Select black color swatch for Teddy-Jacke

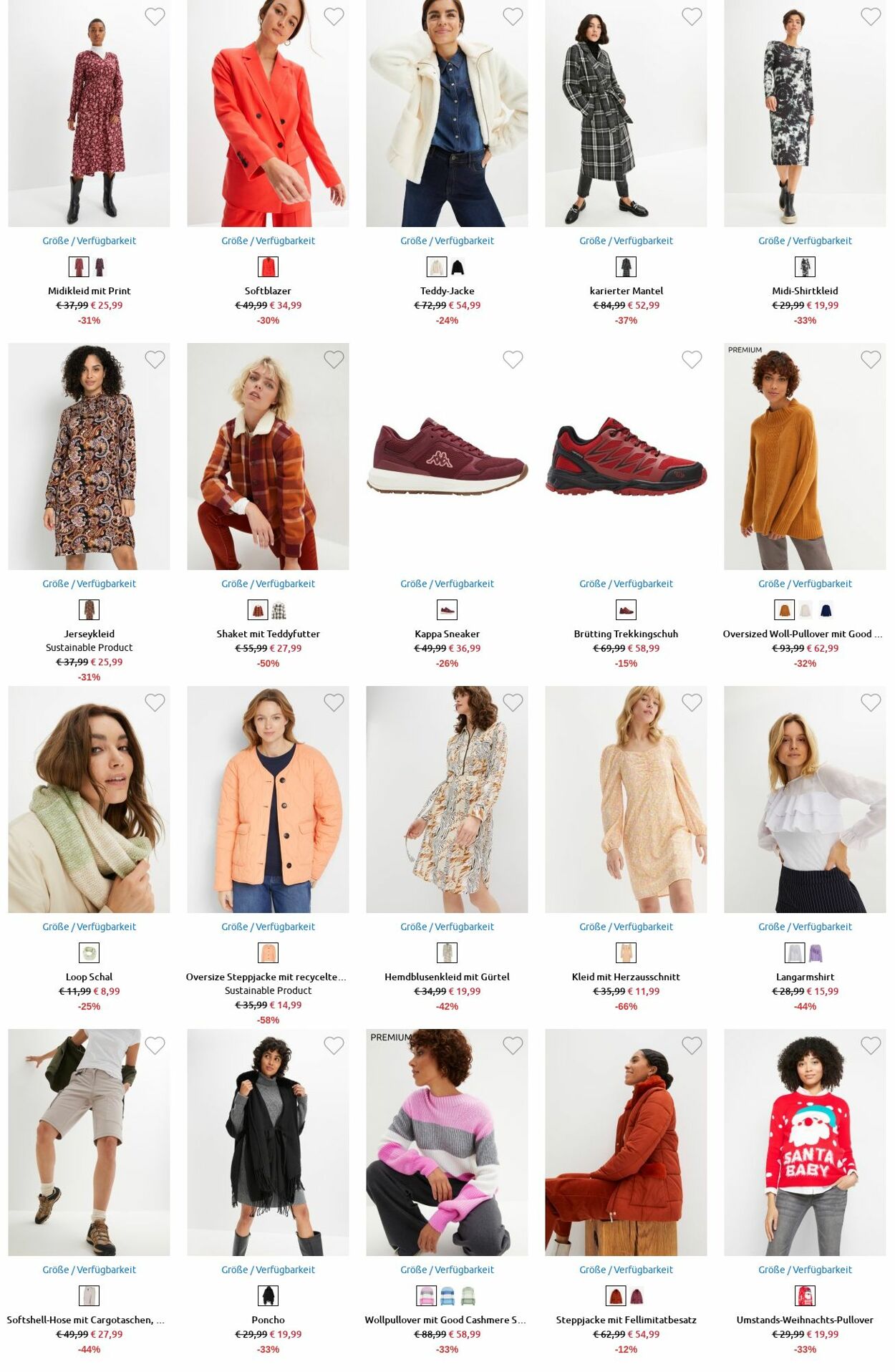point(458,267)
